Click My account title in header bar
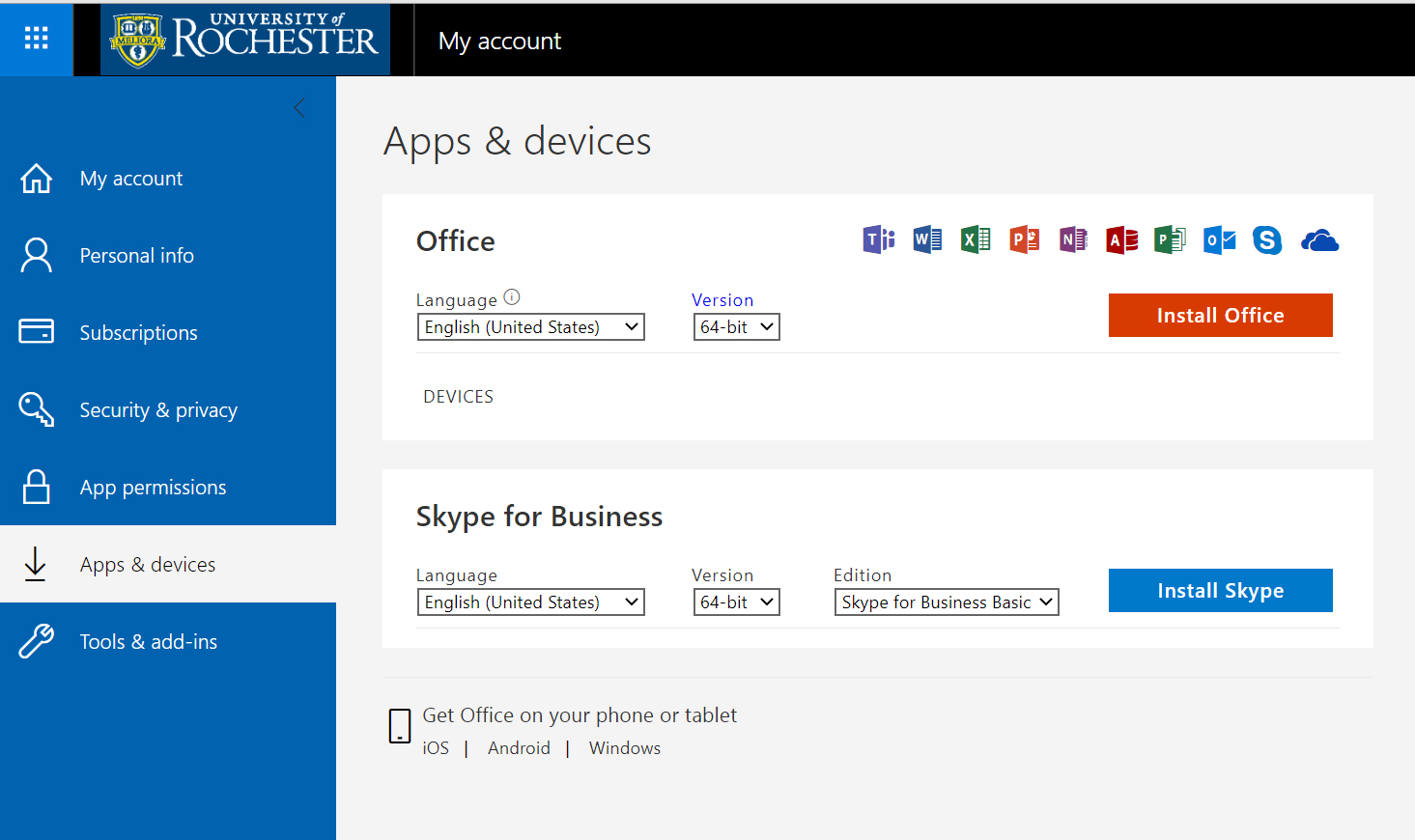This screenshot has height=840, width=1415. click(x=499, y=42)
